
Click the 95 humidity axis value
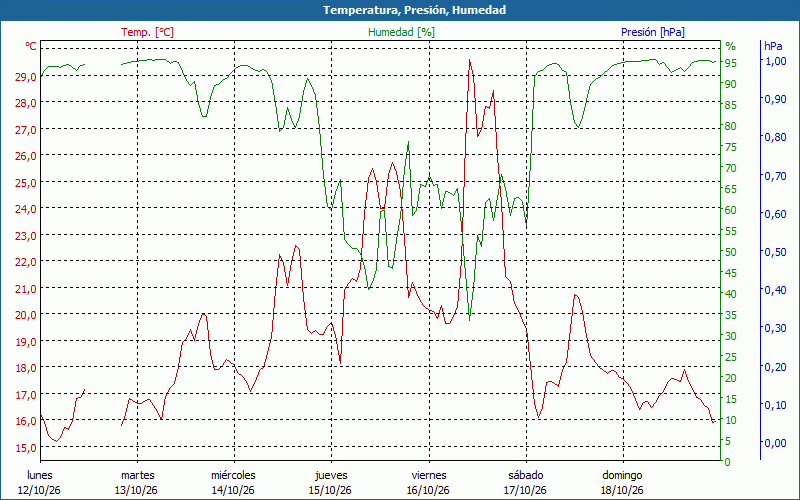tap(731, 63)
